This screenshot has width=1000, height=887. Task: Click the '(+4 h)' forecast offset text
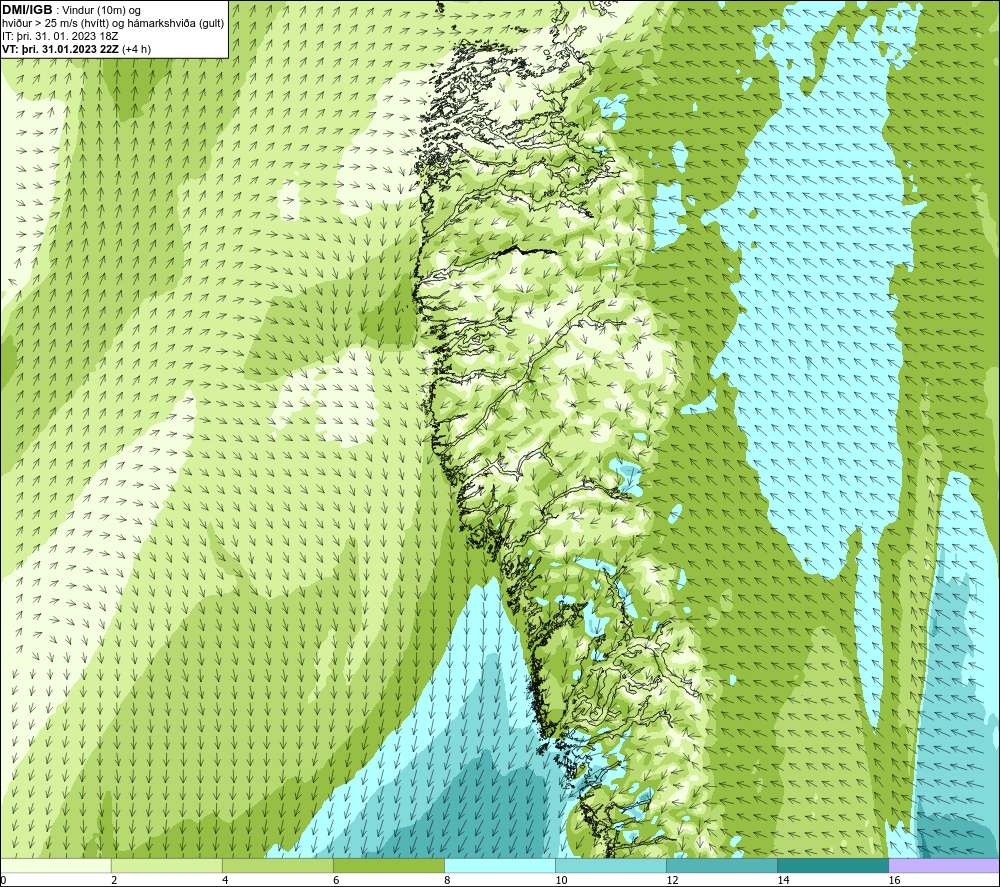[x=135, y=49]
